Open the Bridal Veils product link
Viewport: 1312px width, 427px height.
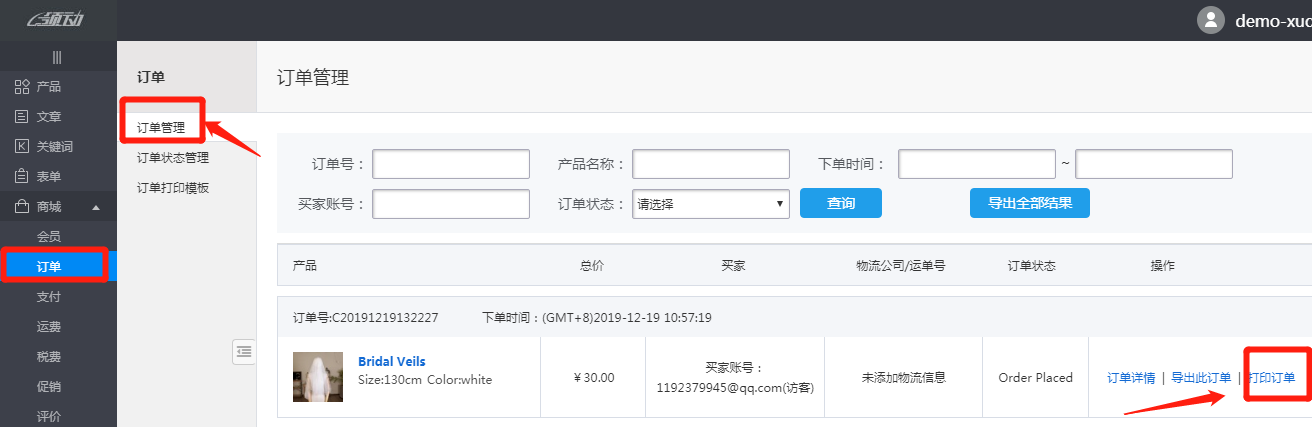point(391,361)
